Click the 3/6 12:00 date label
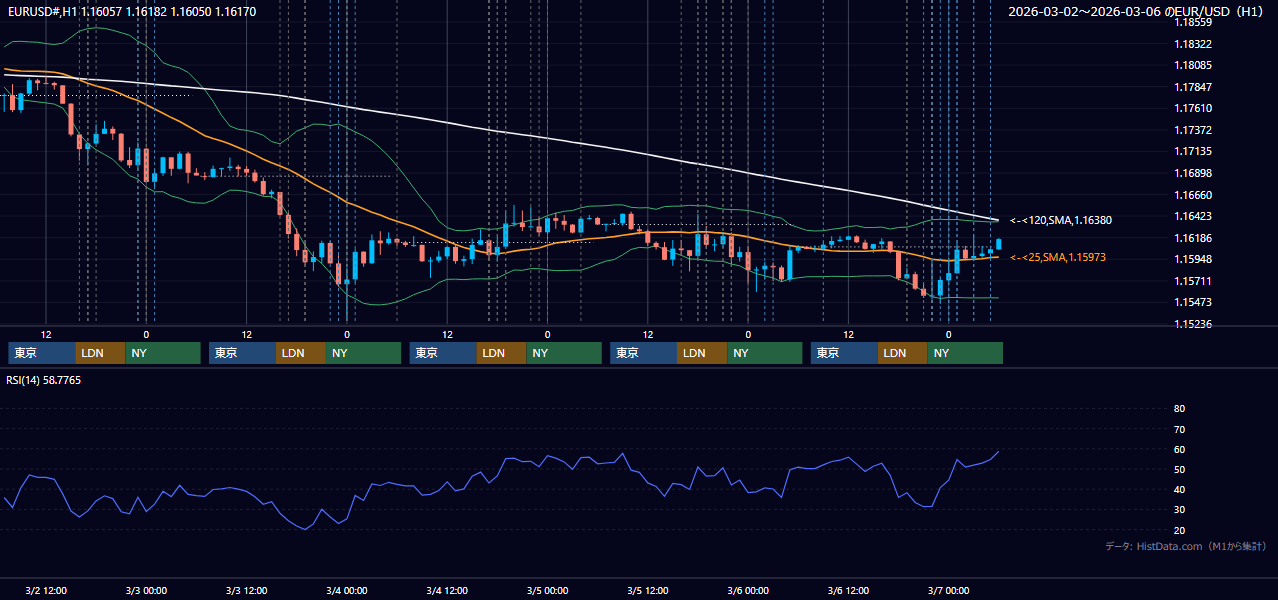 pyautogui.click(x=848, y=591)
